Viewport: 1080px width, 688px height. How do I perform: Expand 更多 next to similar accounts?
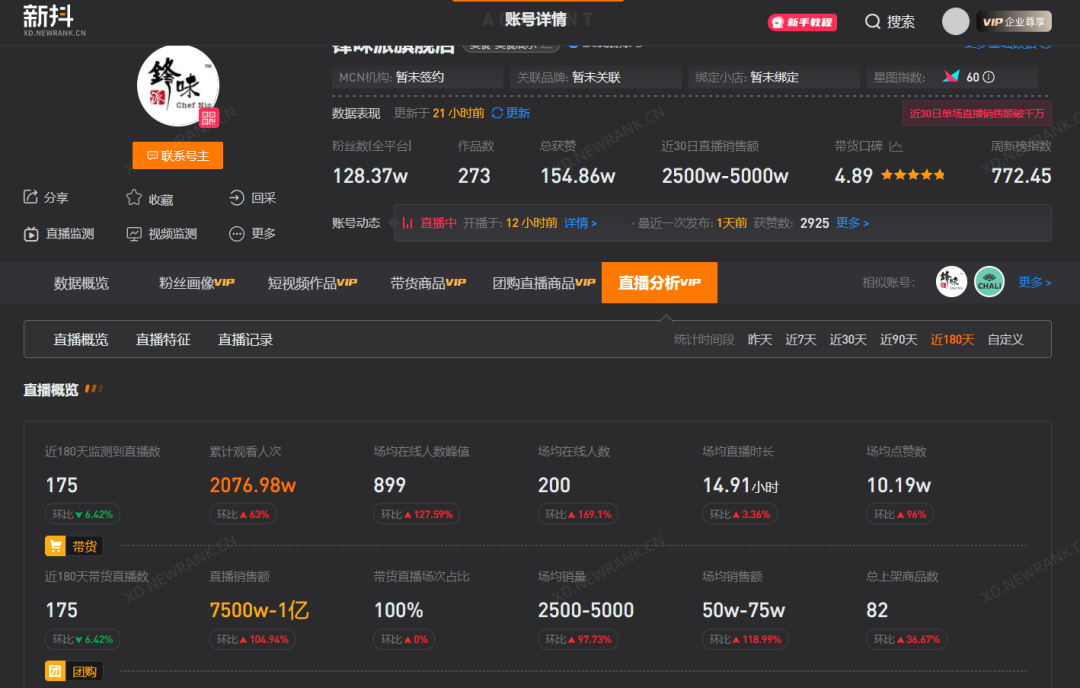click(1035, 281)
